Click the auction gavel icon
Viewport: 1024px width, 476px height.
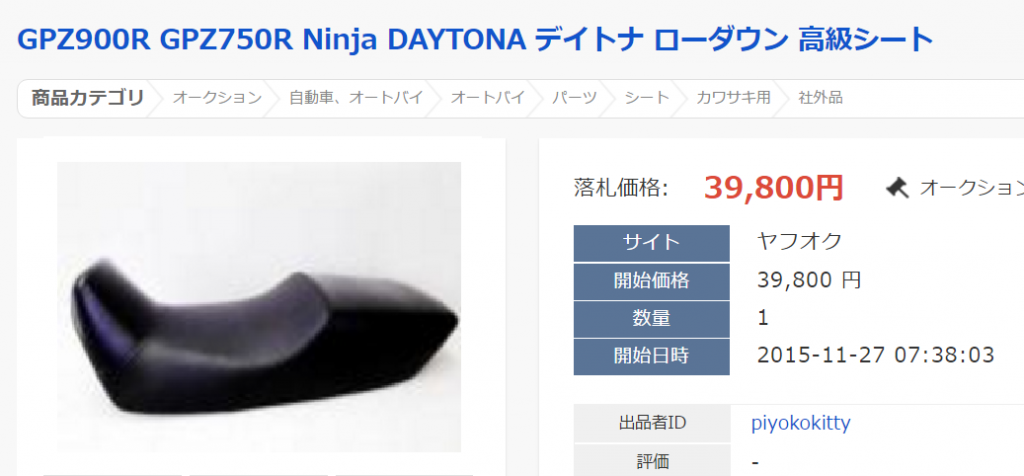click(x=897, y=188)
